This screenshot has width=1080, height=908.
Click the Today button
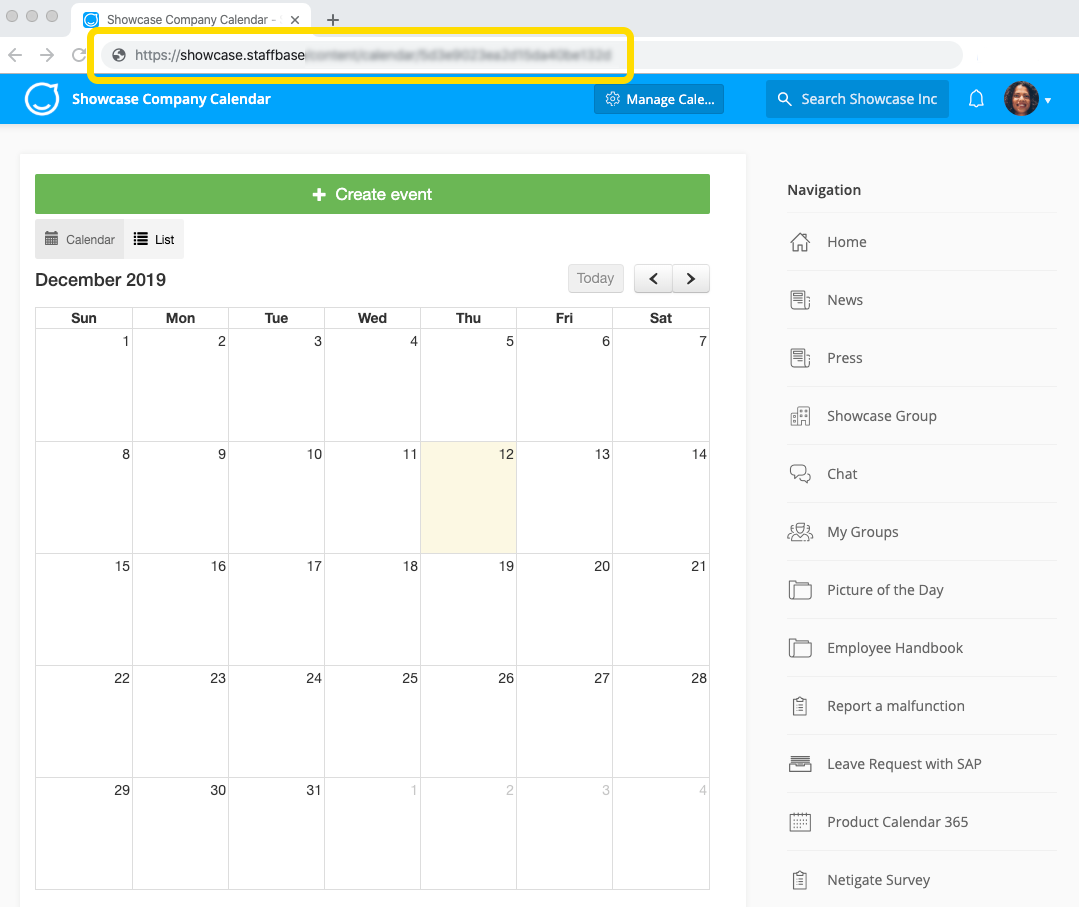point(595,278)
